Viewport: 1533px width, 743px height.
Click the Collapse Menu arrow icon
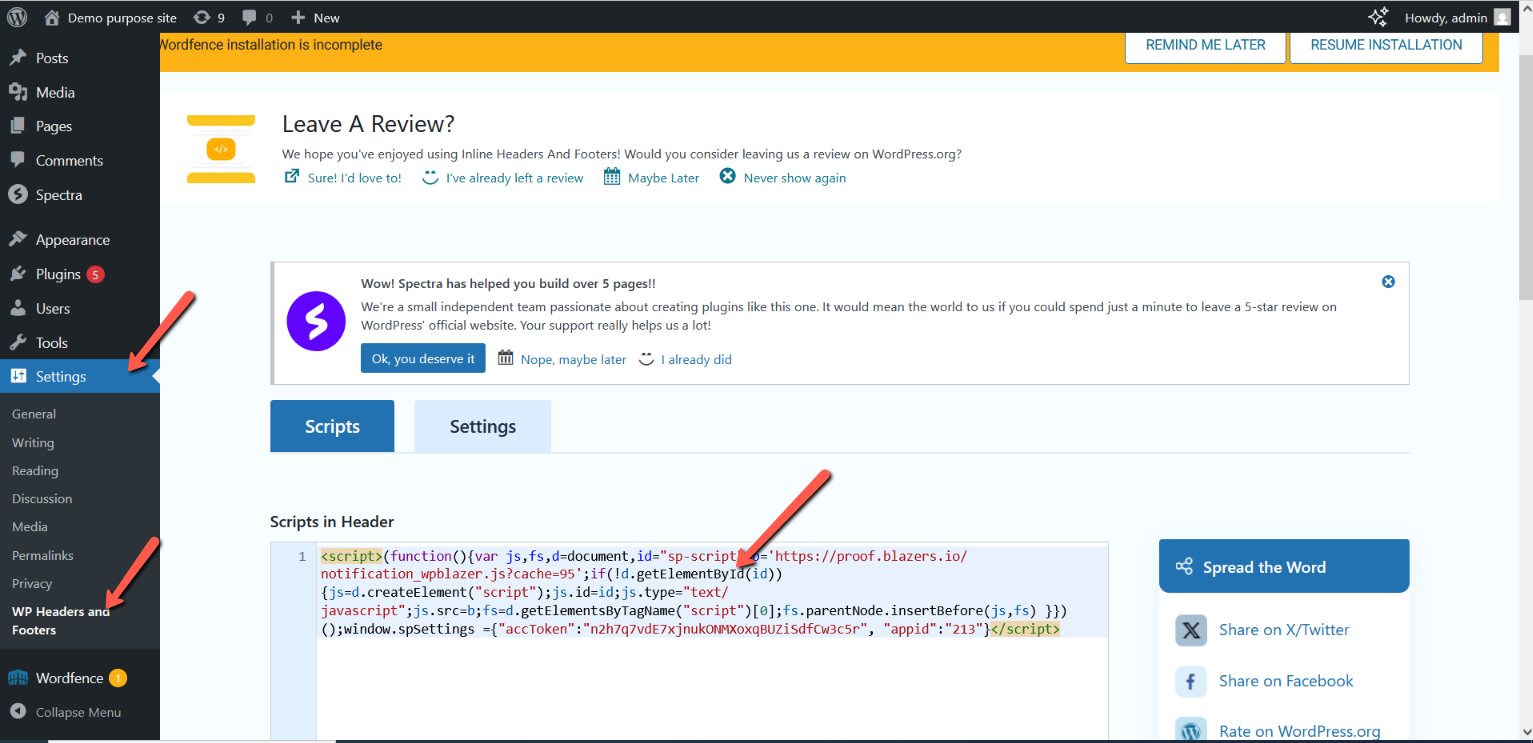18,712
